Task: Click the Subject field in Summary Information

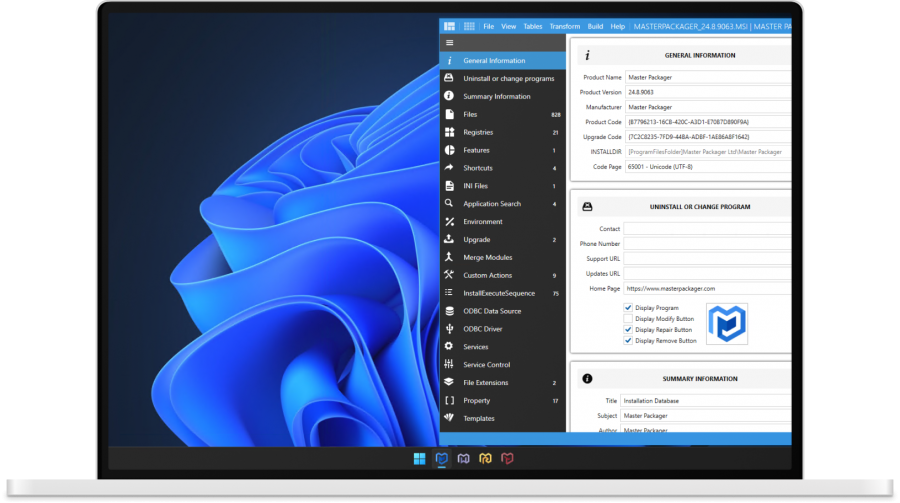Action: point(705,416)
